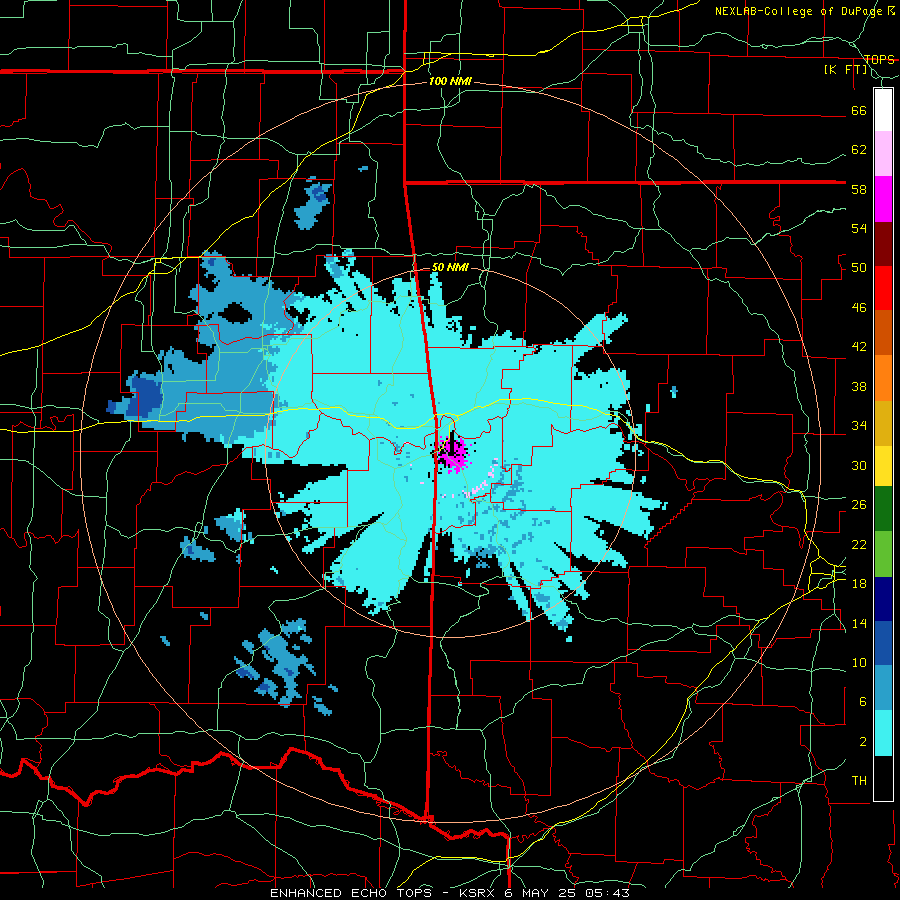This screenshot has height=900, width=900.
Task: Click the white 66 kft legend swatch
Action: [883, 110]
